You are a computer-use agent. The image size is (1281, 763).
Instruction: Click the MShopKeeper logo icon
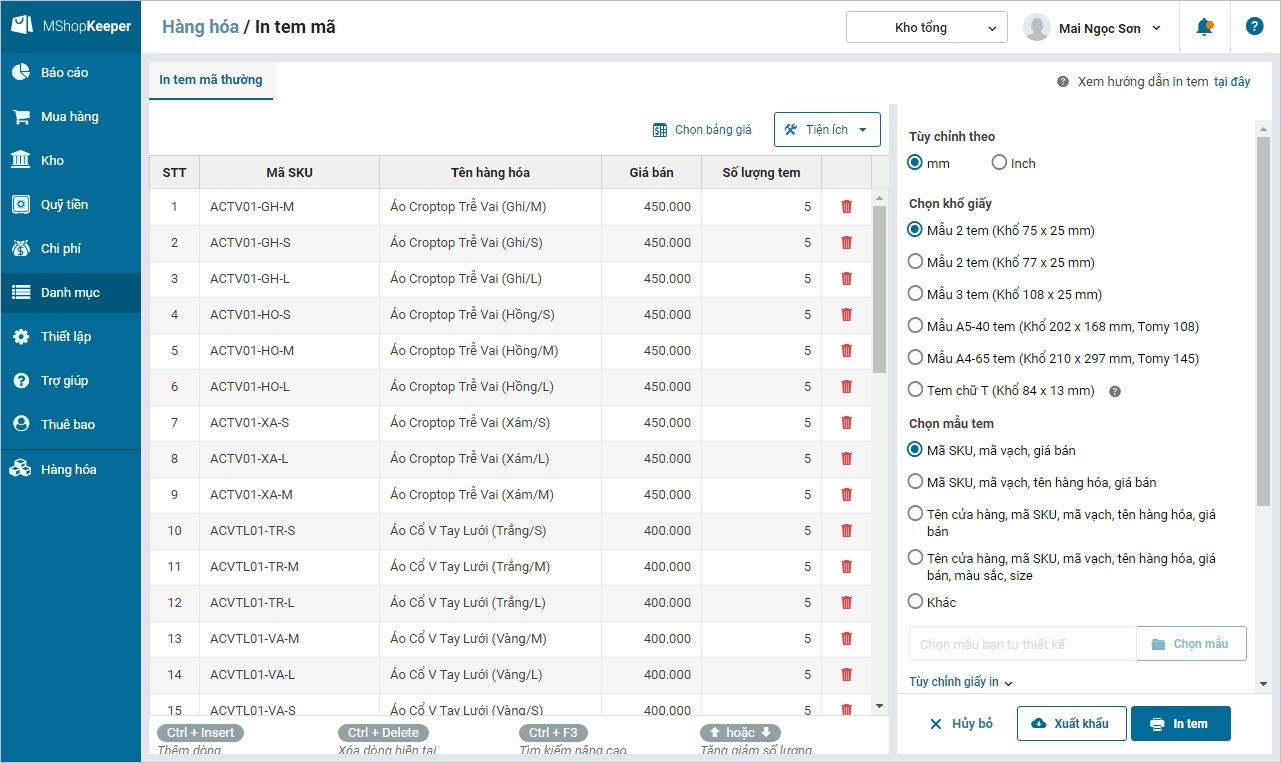22,26
